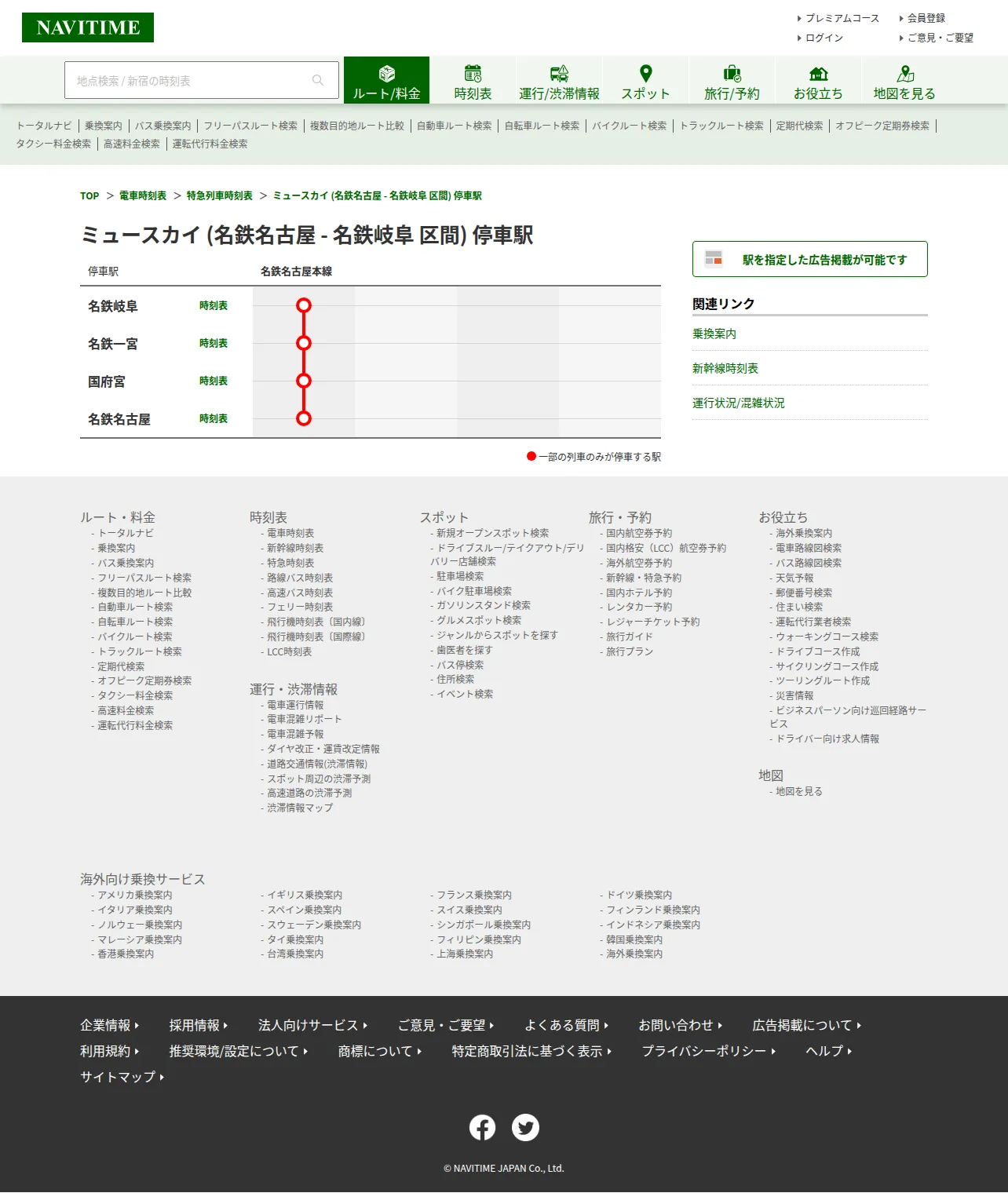The height and width of the screenshot is (1193, 1008).
Task: Click 地図を見る in footer 地図 list
Action: pos(799,791)
